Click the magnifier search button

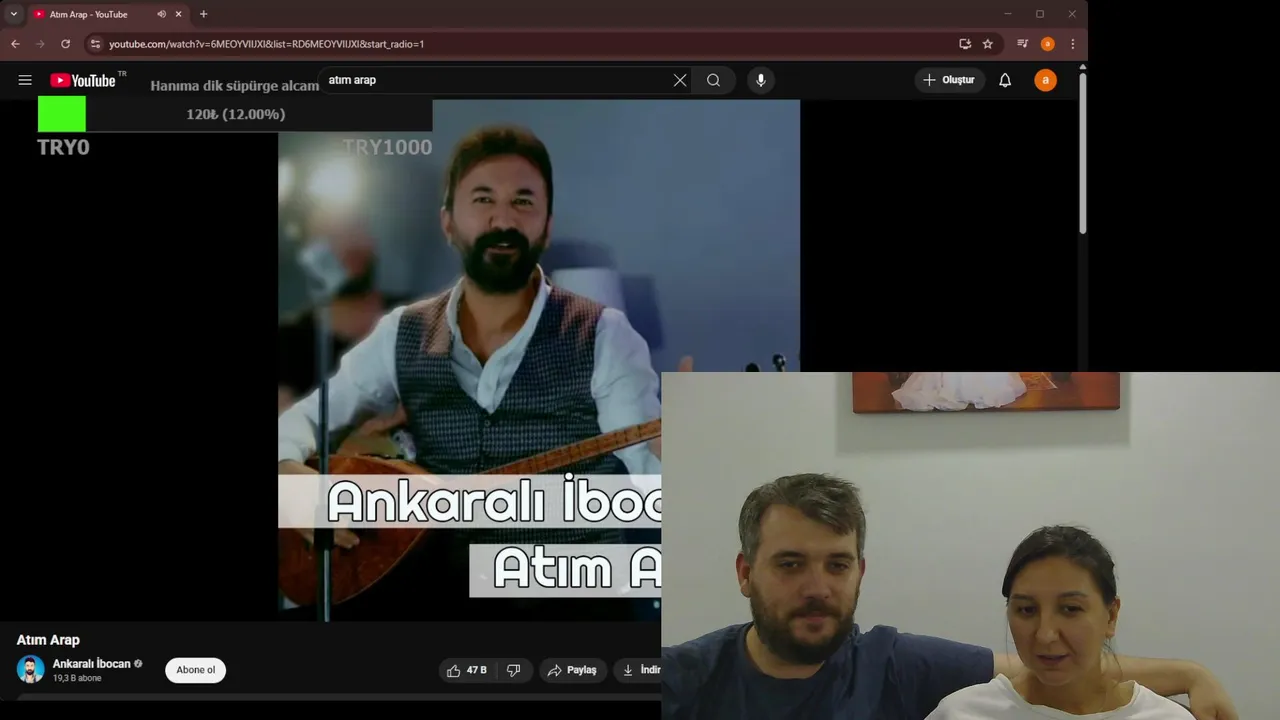point(713,80)
